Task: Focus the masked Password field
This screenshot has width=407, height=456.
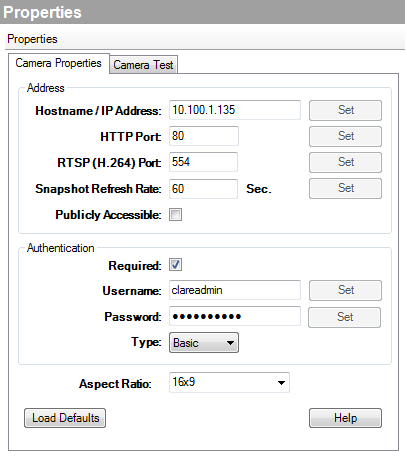Action: click(x=235, y=316)
